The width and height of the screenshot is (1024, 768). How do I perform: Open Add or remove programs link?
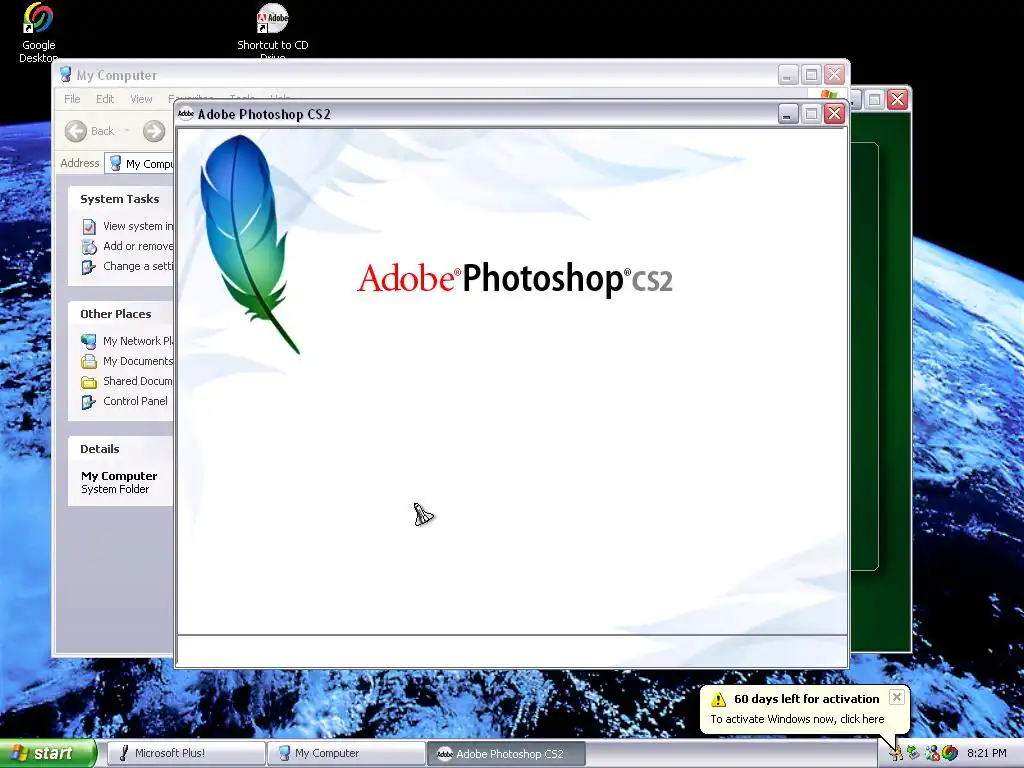coord(138,246)
